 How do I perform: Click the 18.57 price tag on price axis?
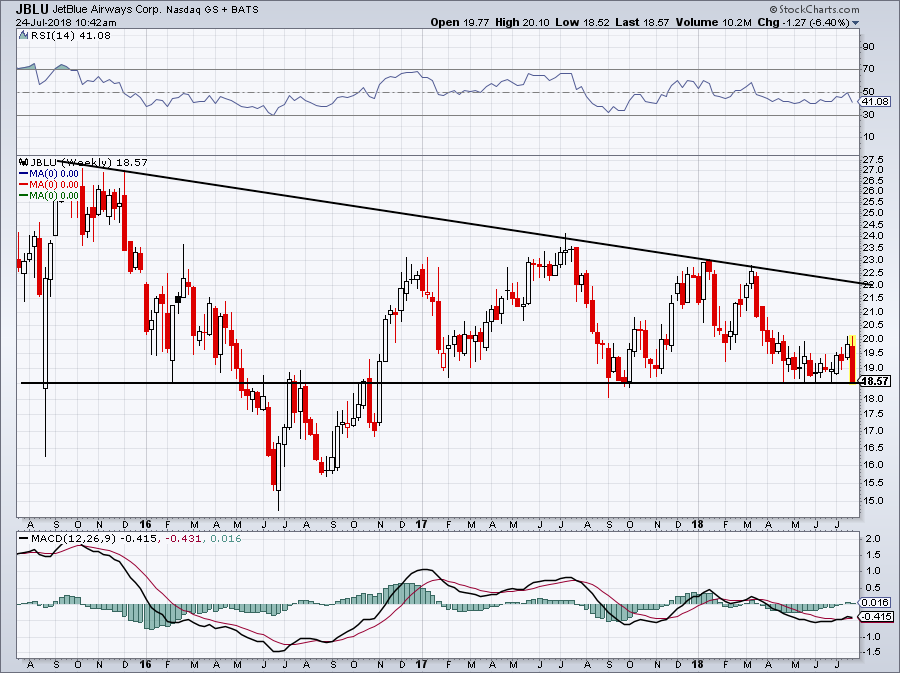point(875,381)
